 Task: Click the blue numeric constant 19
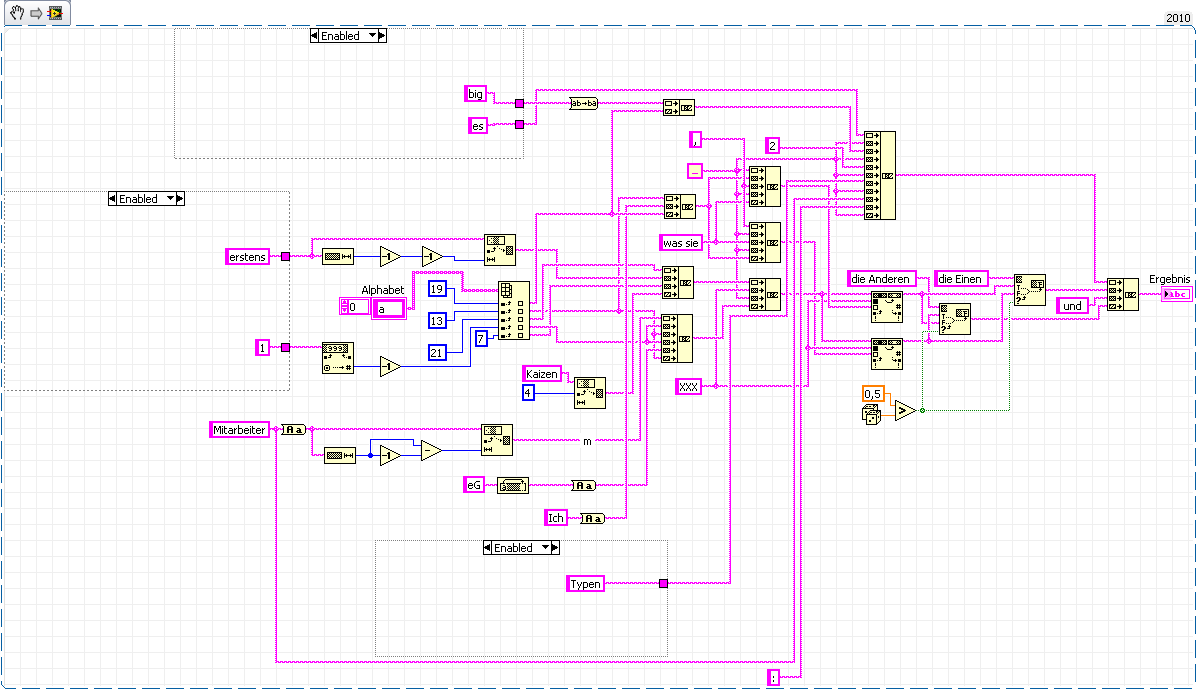click(x=437, y=289)
